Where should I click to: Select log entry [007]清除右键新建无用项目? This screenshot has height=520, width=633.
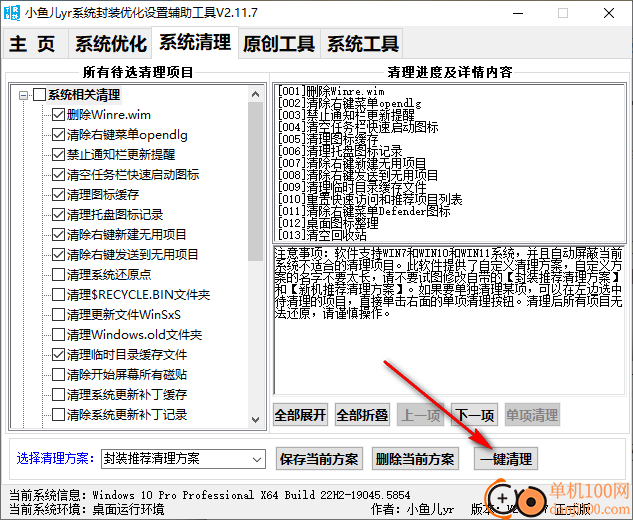352,164
